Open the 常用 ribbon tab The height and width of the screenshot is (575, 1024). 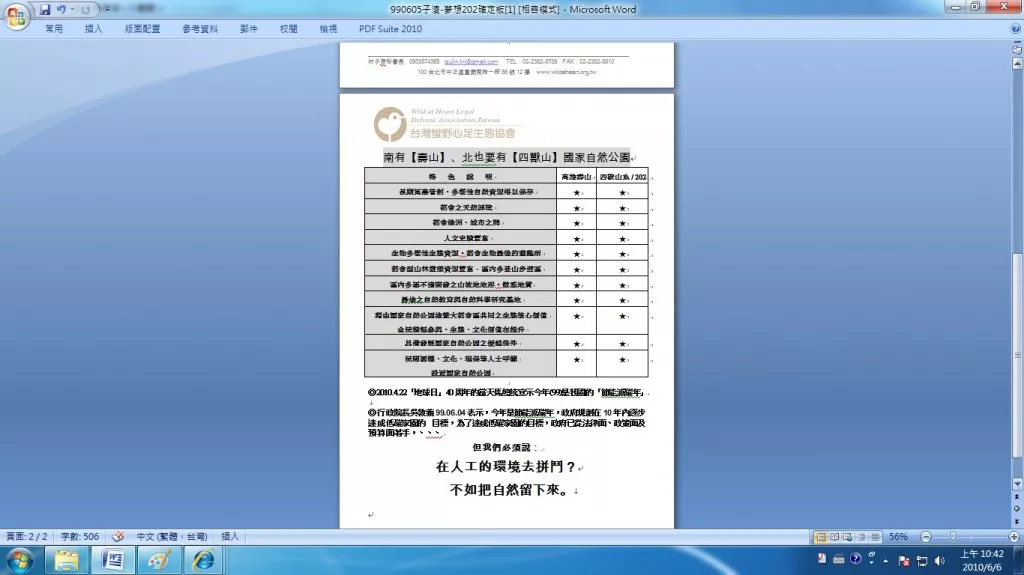tap(54, 29)
